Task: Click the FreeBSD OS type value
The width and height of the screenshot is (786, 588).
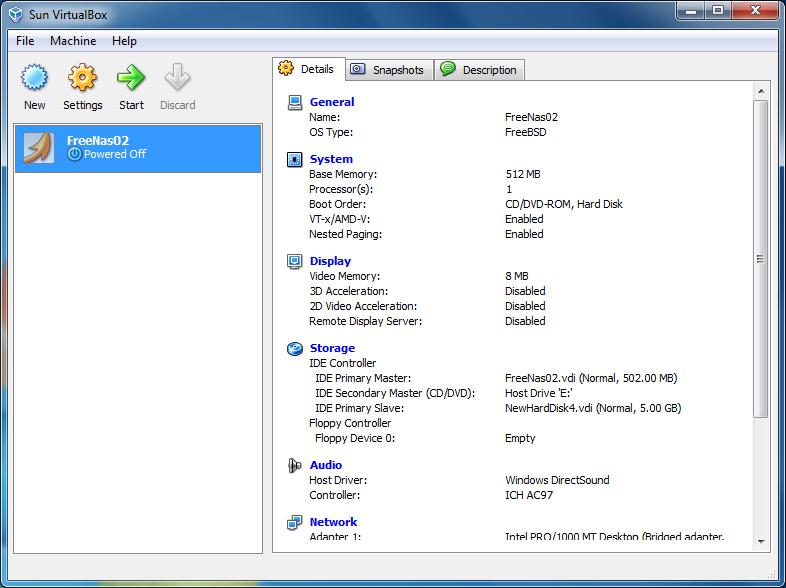Action: 525,132
